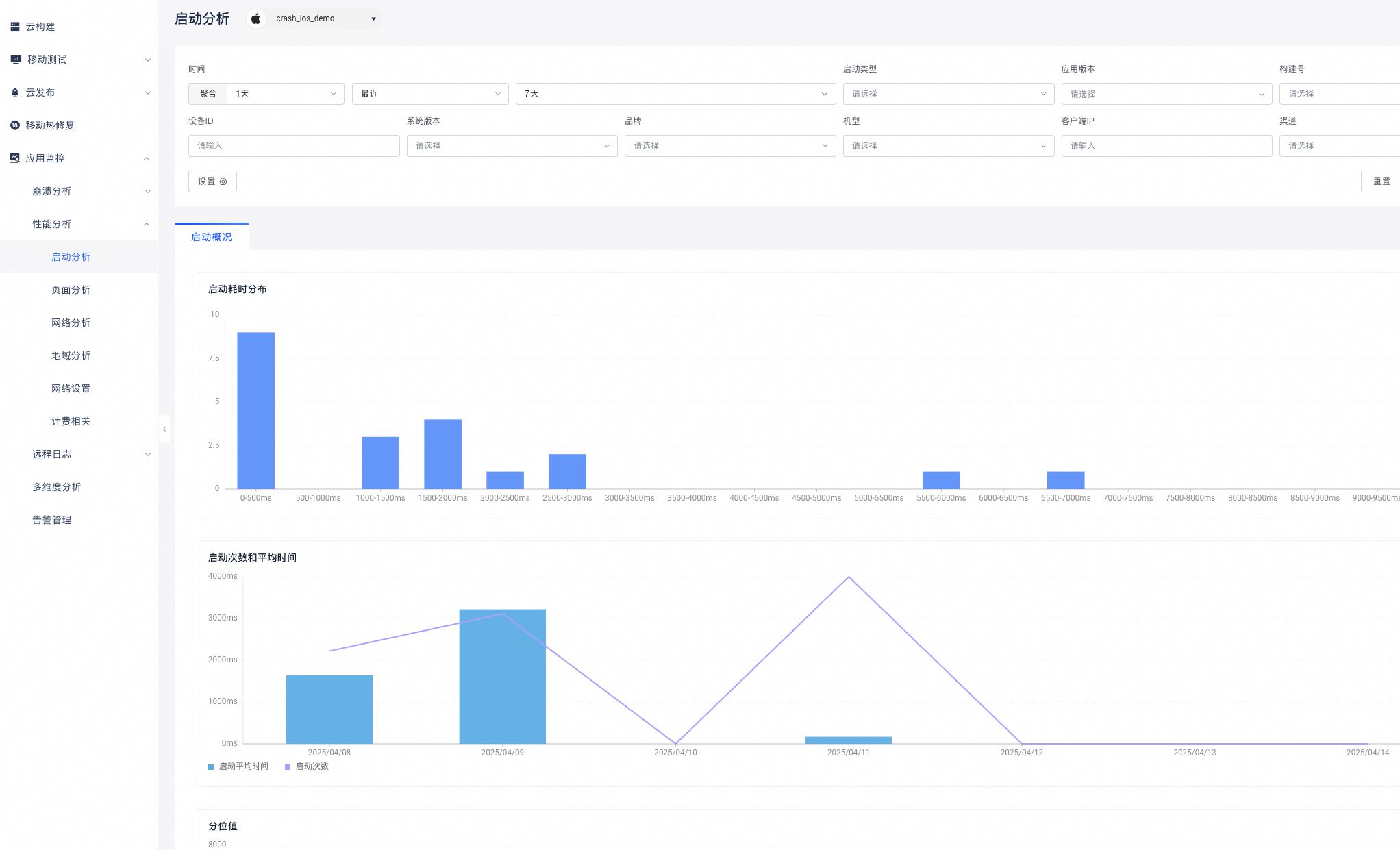Image resolution: width=1400 pixels, height=850 pixels.
Task: Collapse sidebar with the arrow handle
Action: [x=164, y=429]
